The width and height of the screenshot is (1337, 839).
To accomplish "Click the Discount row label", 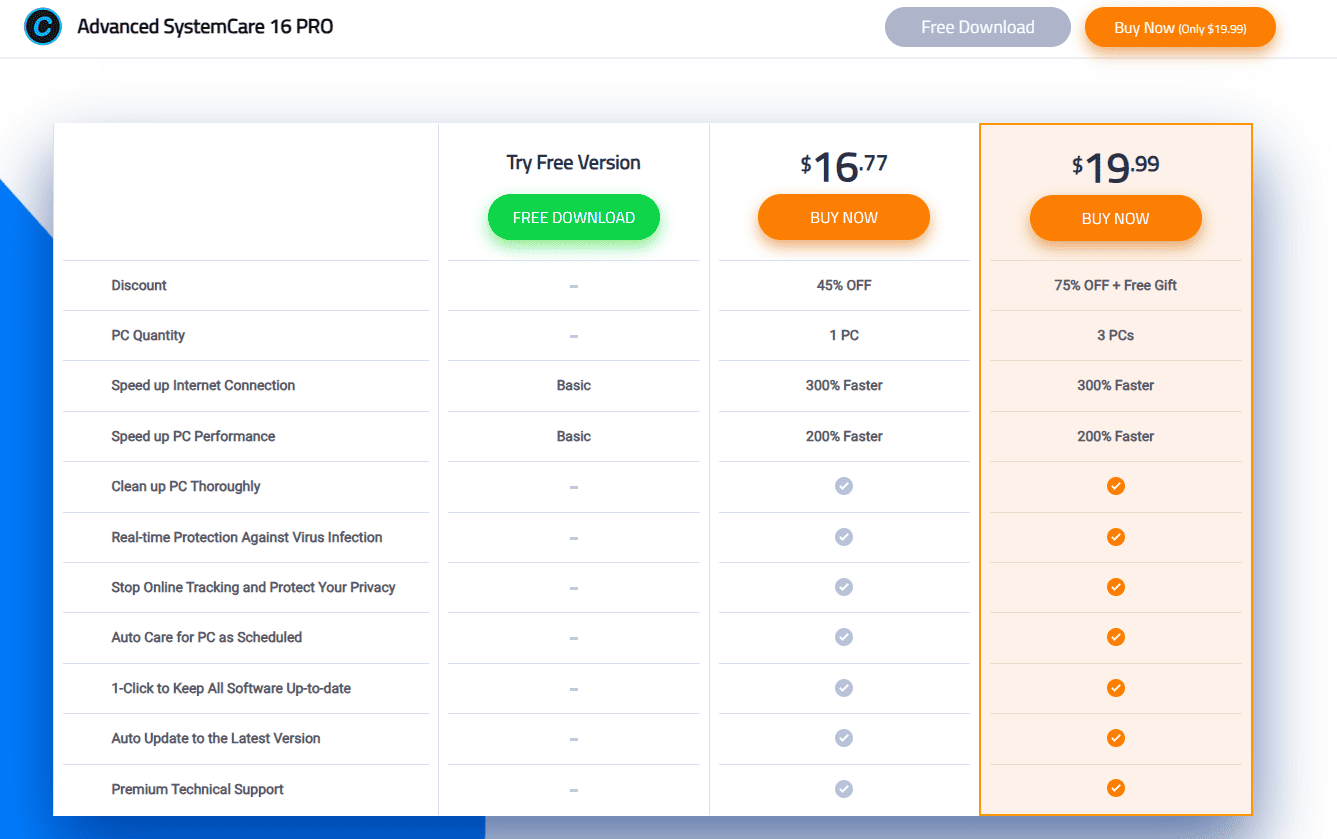I will click(x=139, y=285).
